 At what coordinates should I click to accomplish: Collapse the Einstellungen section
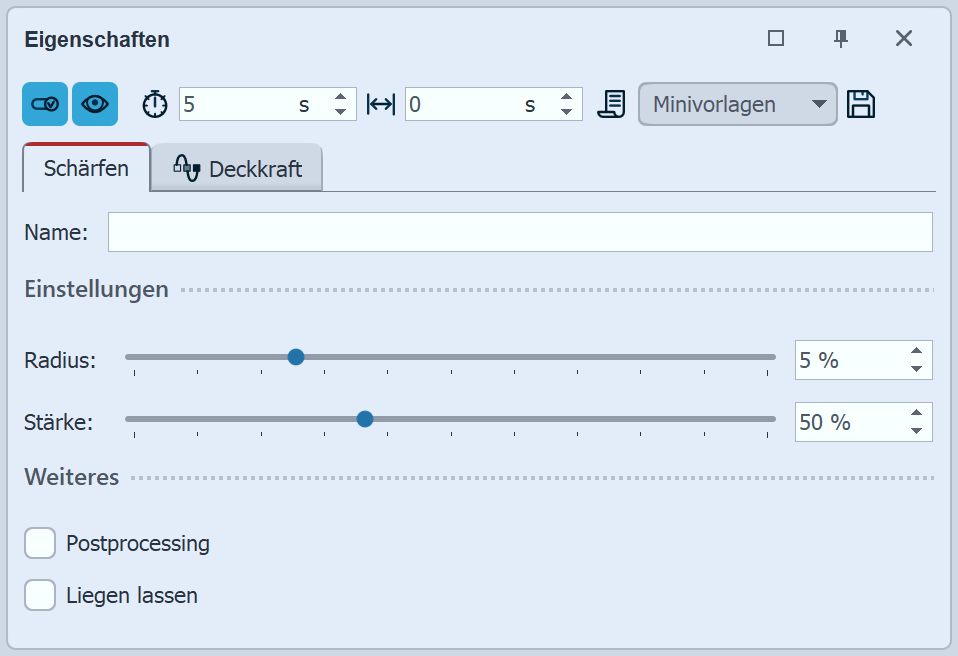pos(95,289)
